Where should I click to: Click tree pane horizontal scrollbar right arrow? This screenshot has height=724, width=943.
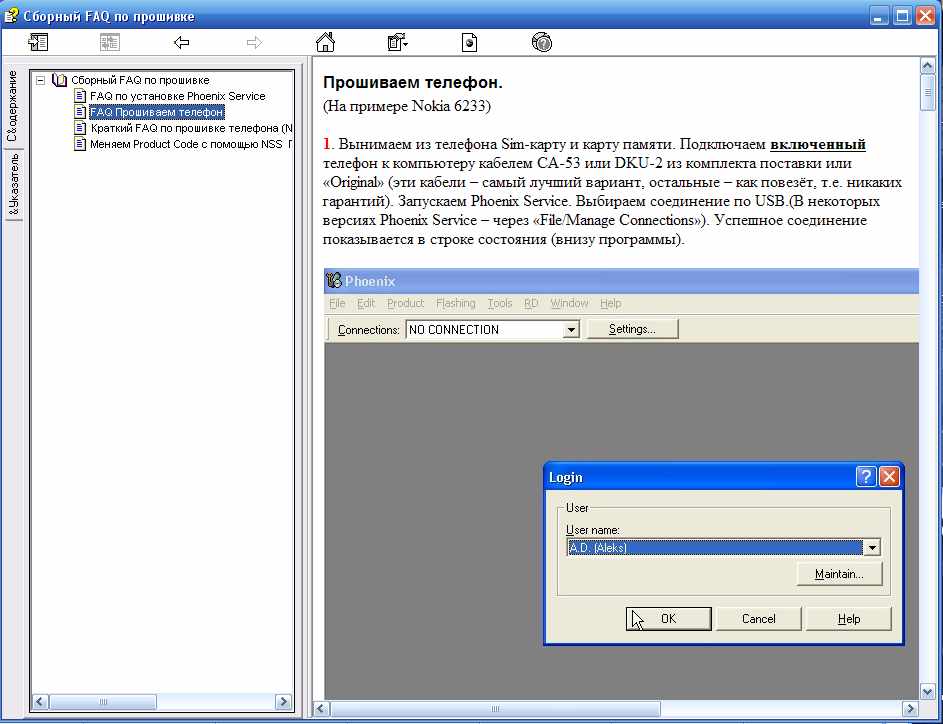(283, 701)
